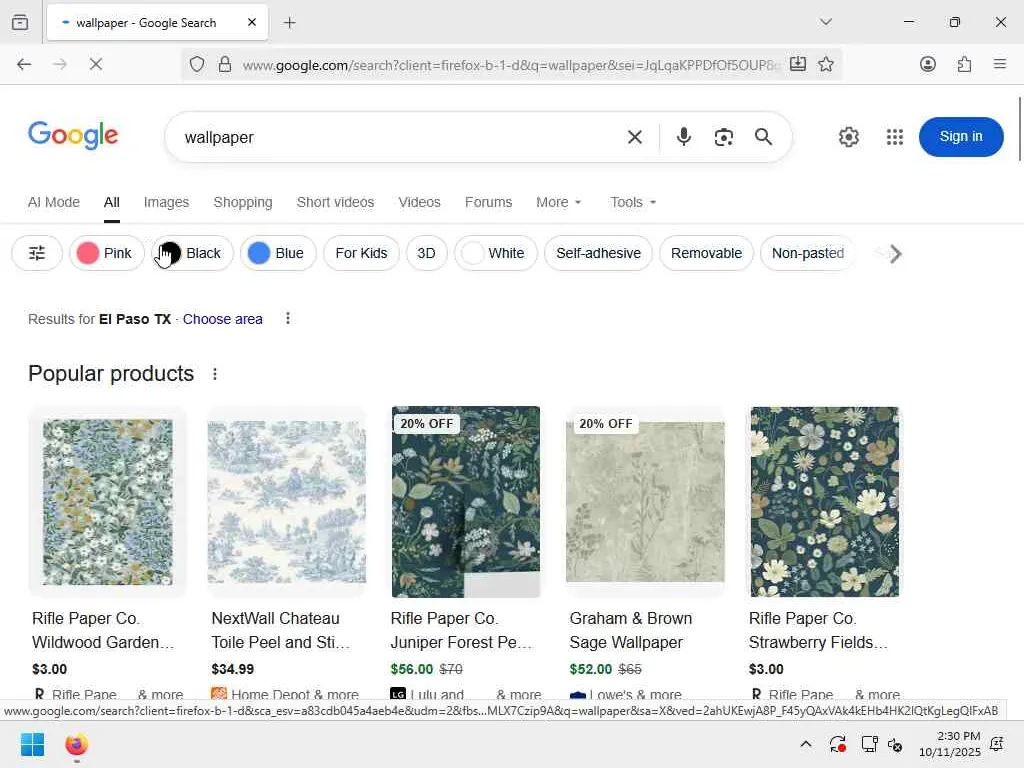Switch to Short videos tab
1024x768 pixels.
pyautogui.click(x=335, y=202)
